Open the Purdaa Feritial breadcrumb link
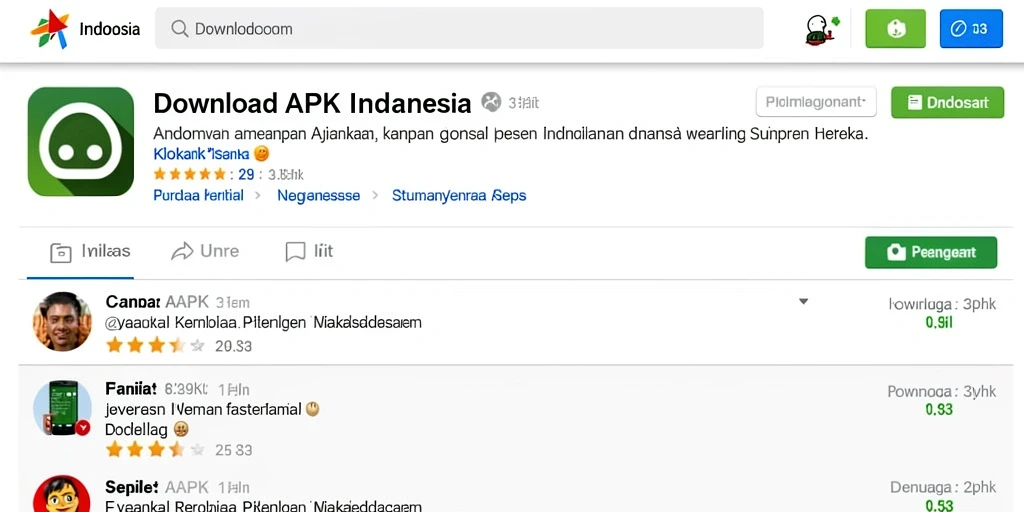The height and width of the screenshot is (512, 1024). pyautogui.click(x=198, y=195)
